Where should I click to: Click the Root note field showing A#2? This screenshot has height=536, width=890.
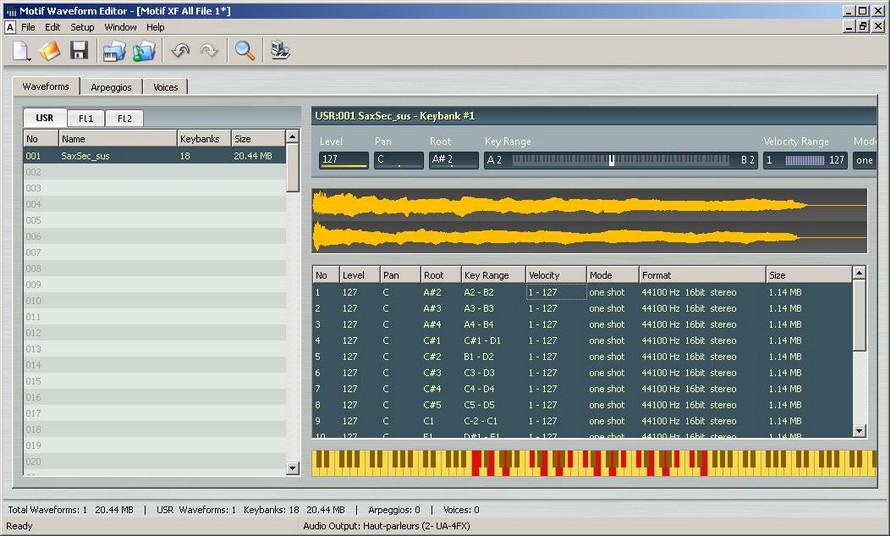[453, 160]
